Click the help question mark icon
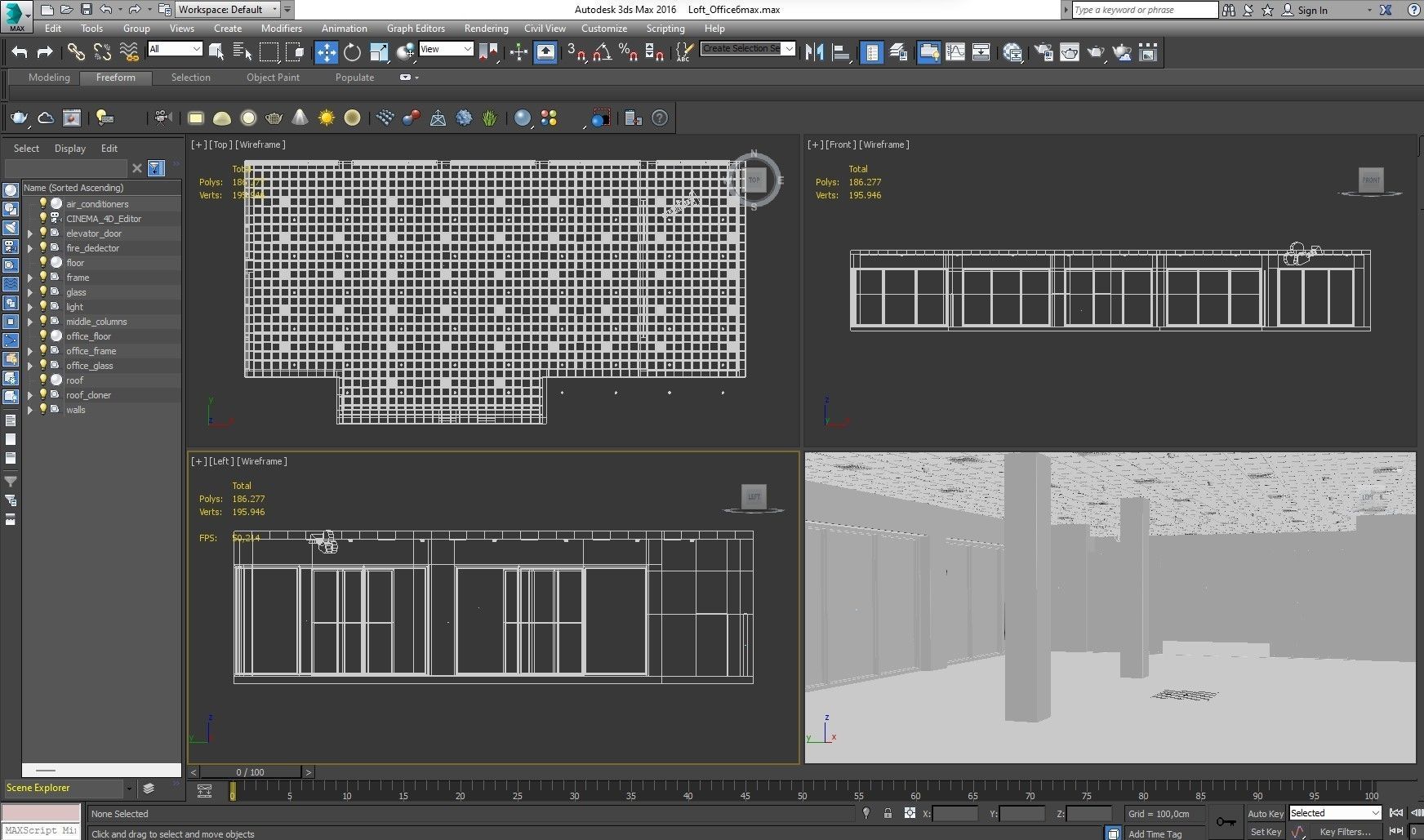Viewport: 1424px width, 840px height. [x=660, y=118]
